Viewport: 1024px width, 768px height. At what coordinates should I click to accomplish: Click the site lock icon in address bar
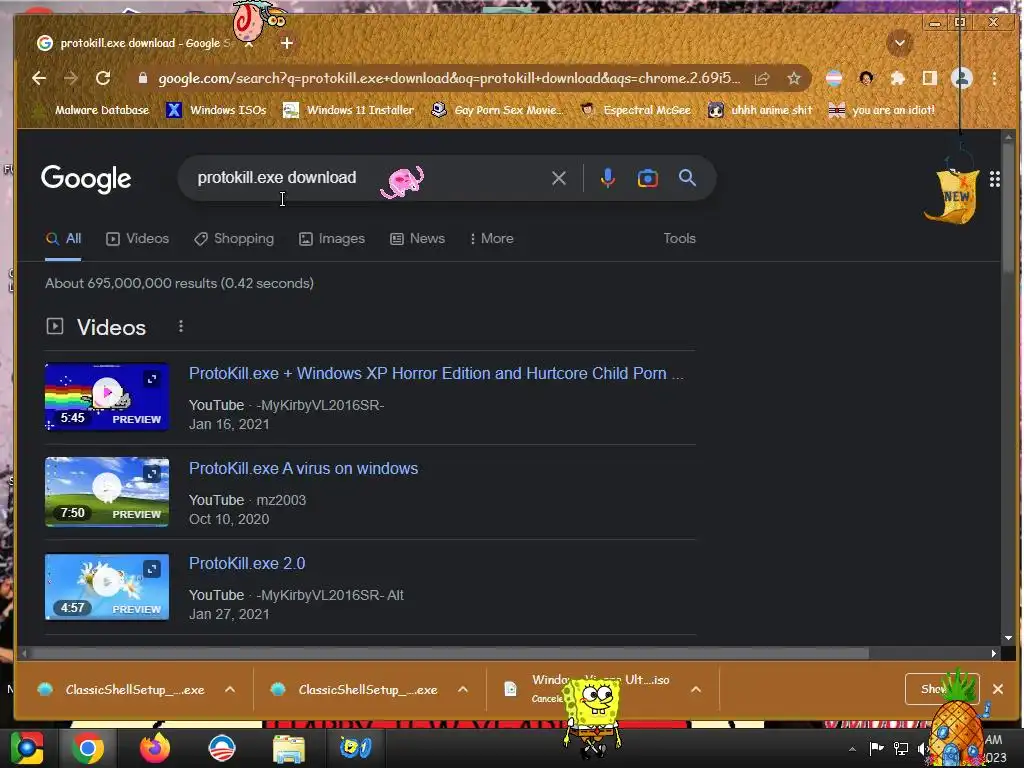(x=142, y=78)
